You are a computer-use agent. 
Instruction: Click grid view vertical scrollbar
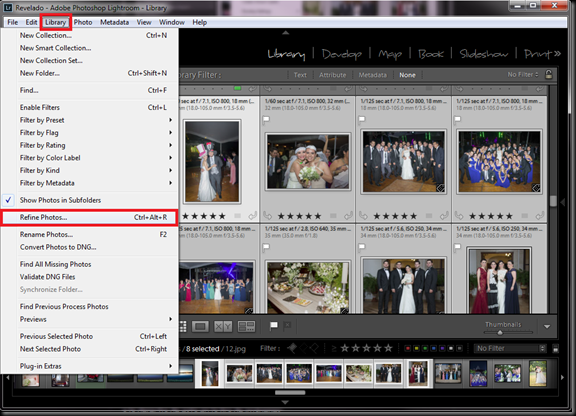[553, 201]
